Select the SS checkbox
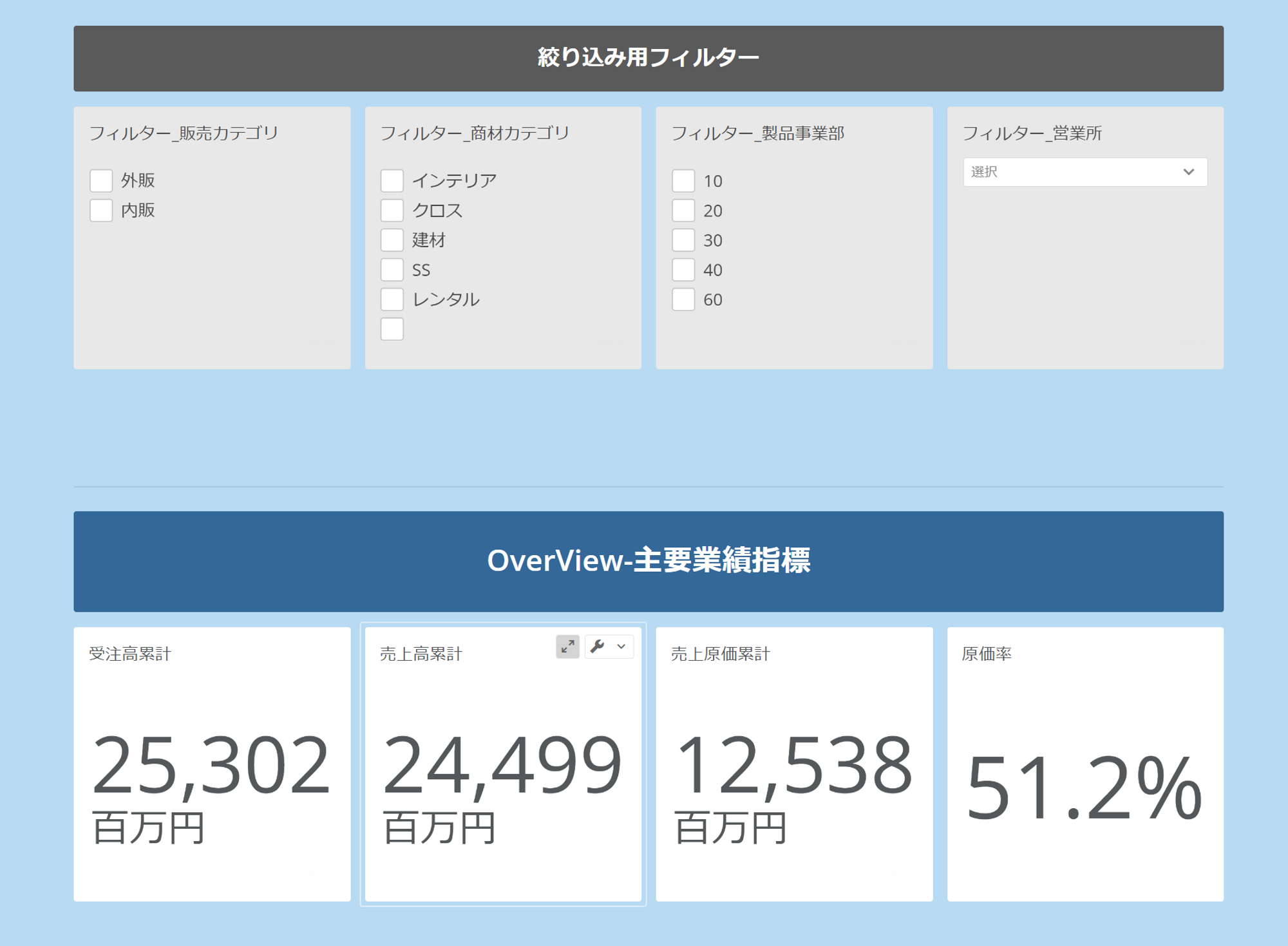Screen dimensions: 1288x946 [392, 269]
